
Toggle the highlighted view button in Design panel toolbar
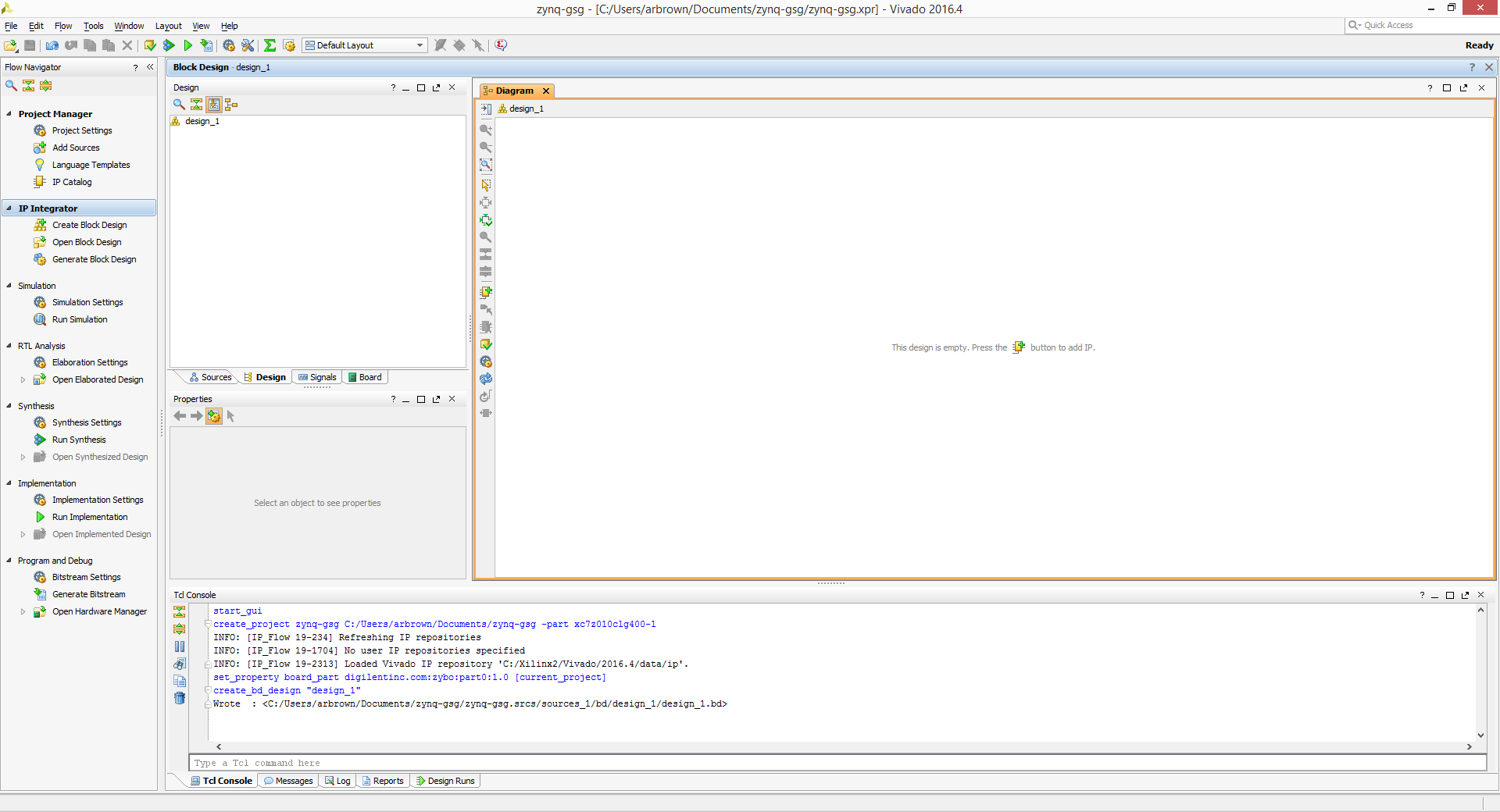click(213, 104)
